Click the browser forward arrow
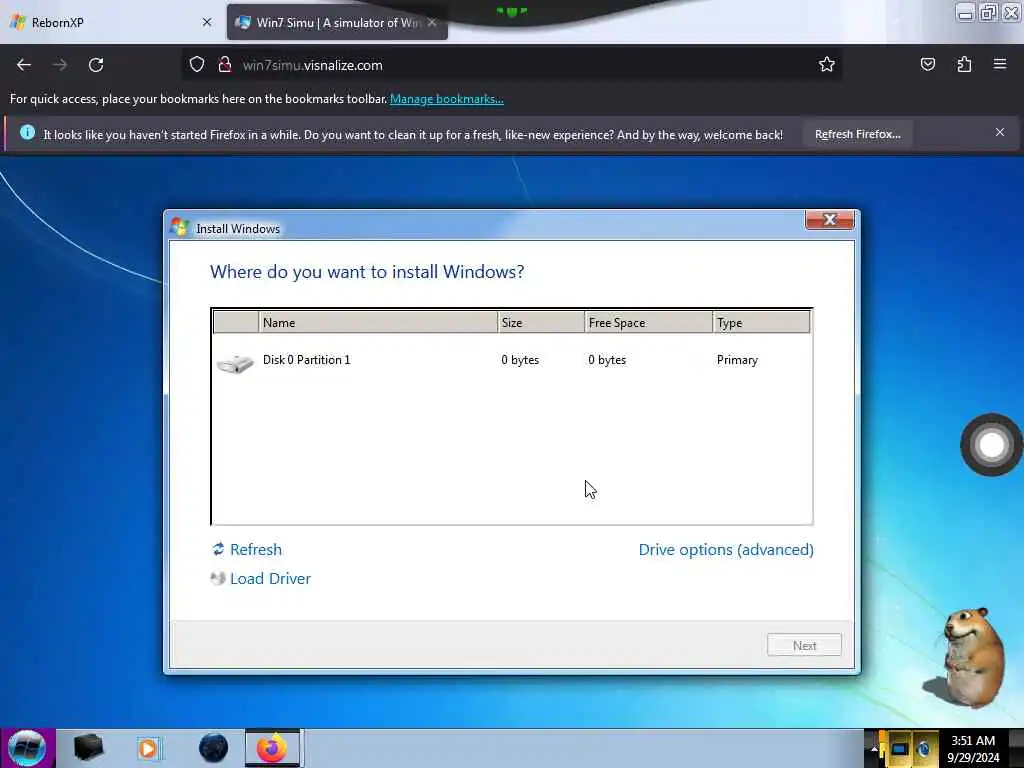Screen dimensions: 1024x768 point(60,65)
